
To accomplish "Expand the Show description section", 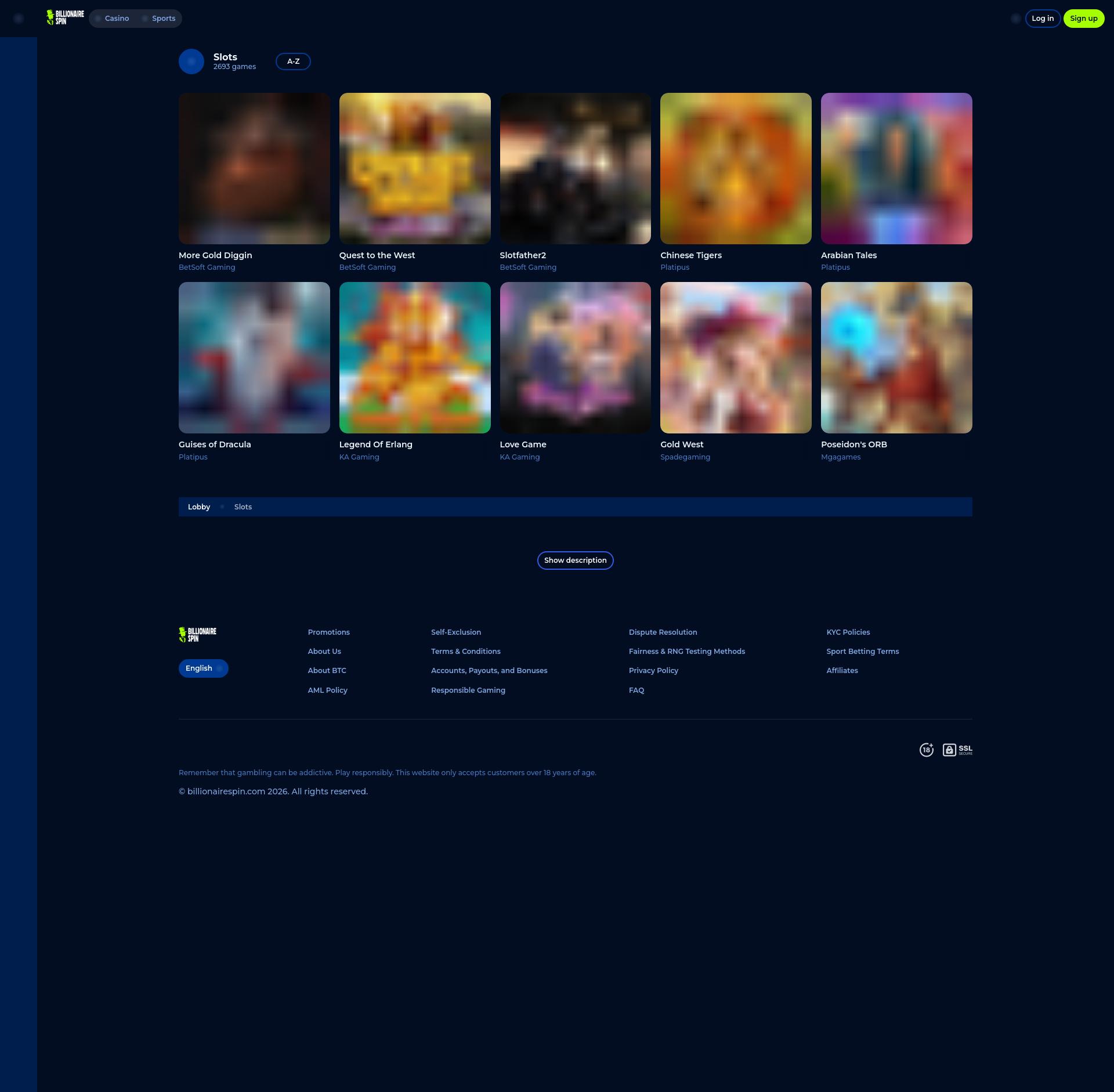I will (575, 561).
